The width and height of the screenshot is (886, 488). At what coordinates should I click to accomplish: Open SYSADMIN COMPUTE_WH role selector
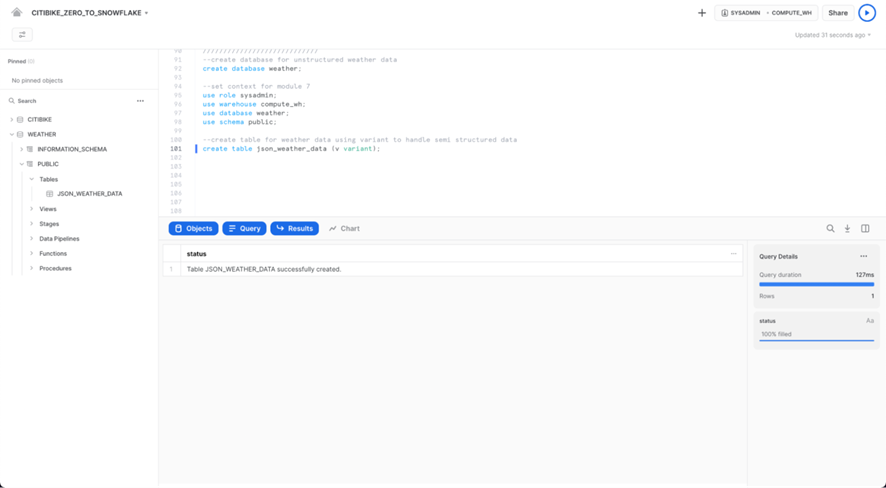pyautogui.click(x=766, y=13)
